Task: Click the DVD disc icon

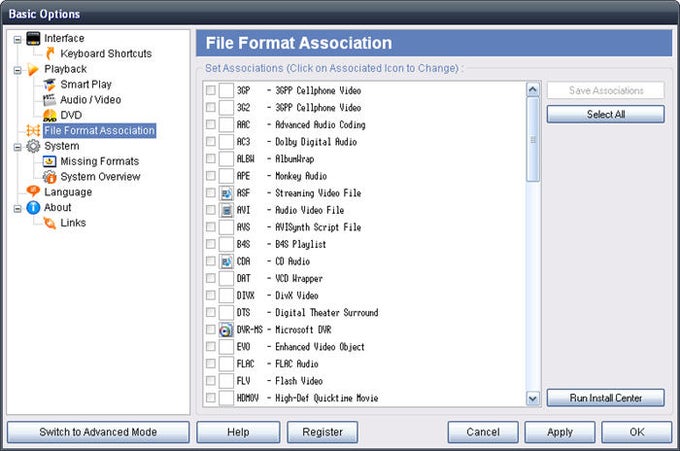Action: coord(50,115)
